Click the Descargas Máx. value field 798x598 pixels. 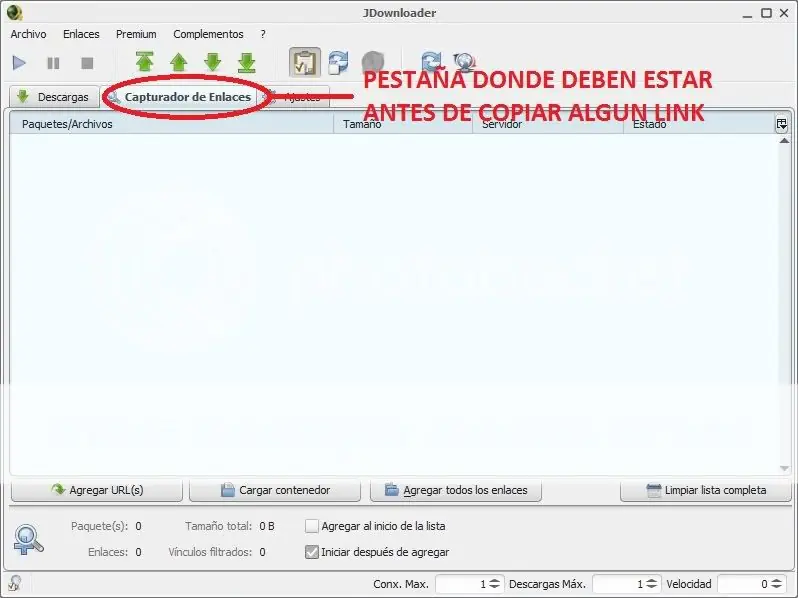coord(618,584)
